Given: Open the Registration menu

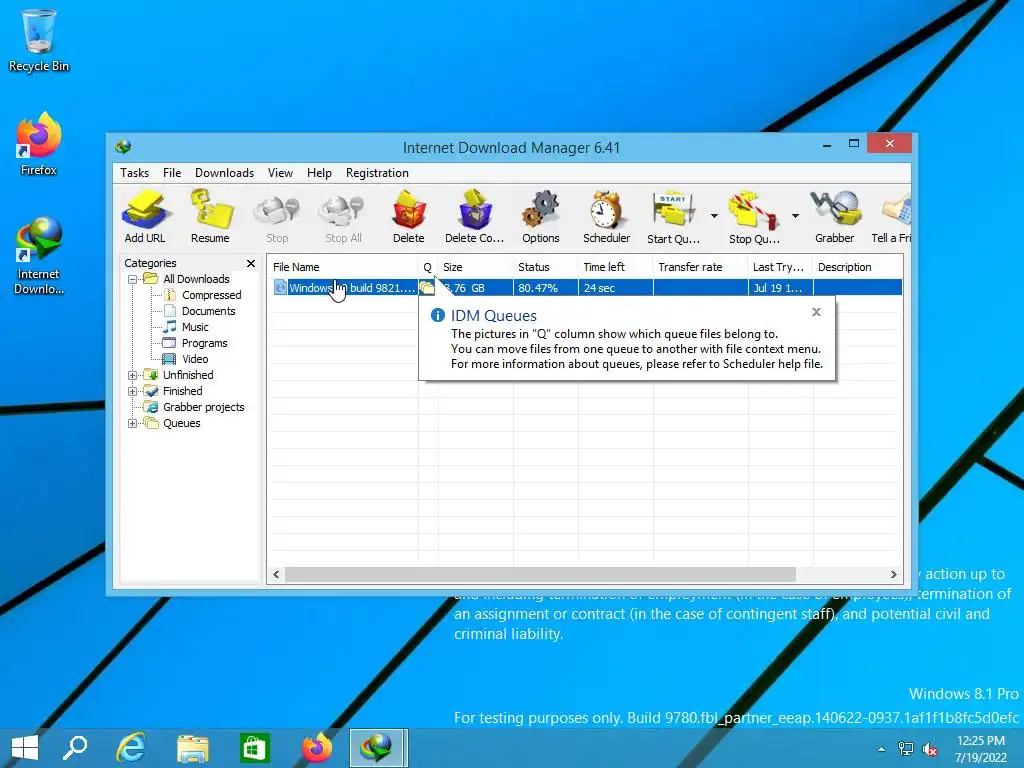Looking at the screenshot, I should click(x=377, y=173).
